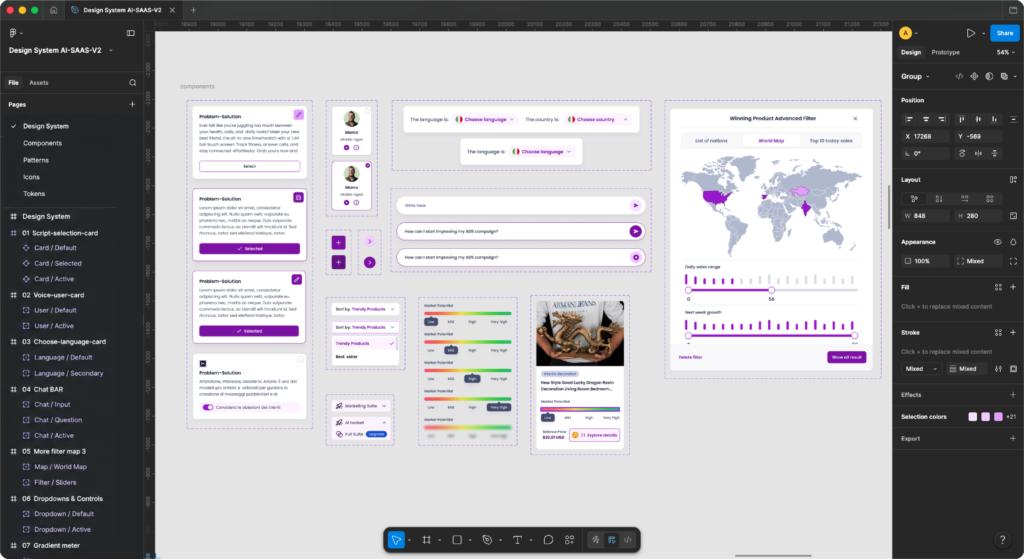1024x559 pixels.
Task: Open the 54% zoom dropdown
Action: coord(1006,52)
